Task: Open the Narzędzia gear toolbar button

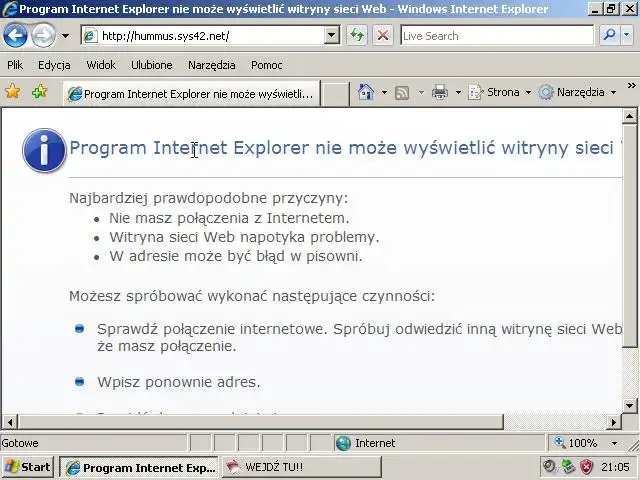Action: click(577, 92)
